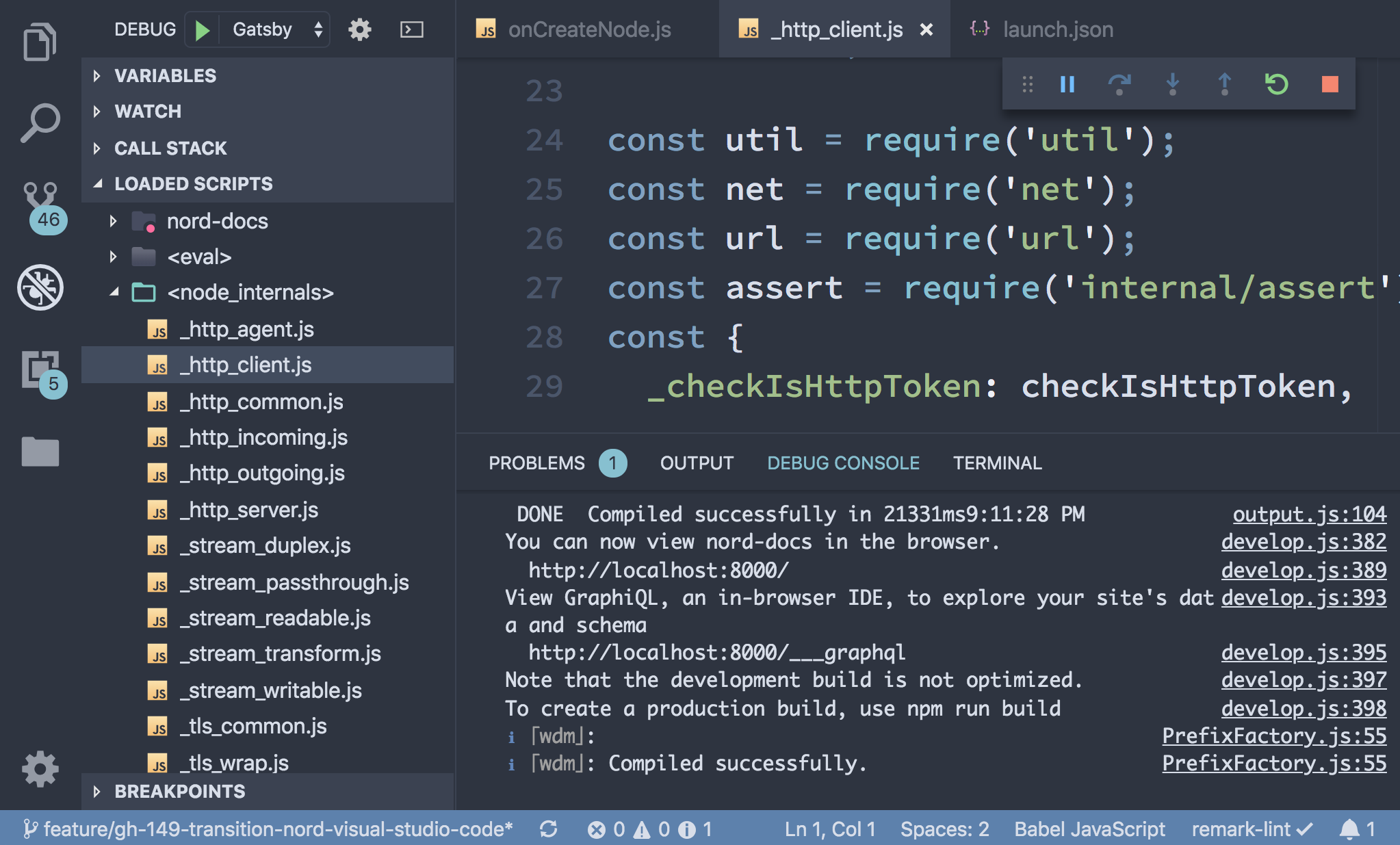
Task: Toggle the nord-docs loaded script tree
Action: click(x=114, y=220)
